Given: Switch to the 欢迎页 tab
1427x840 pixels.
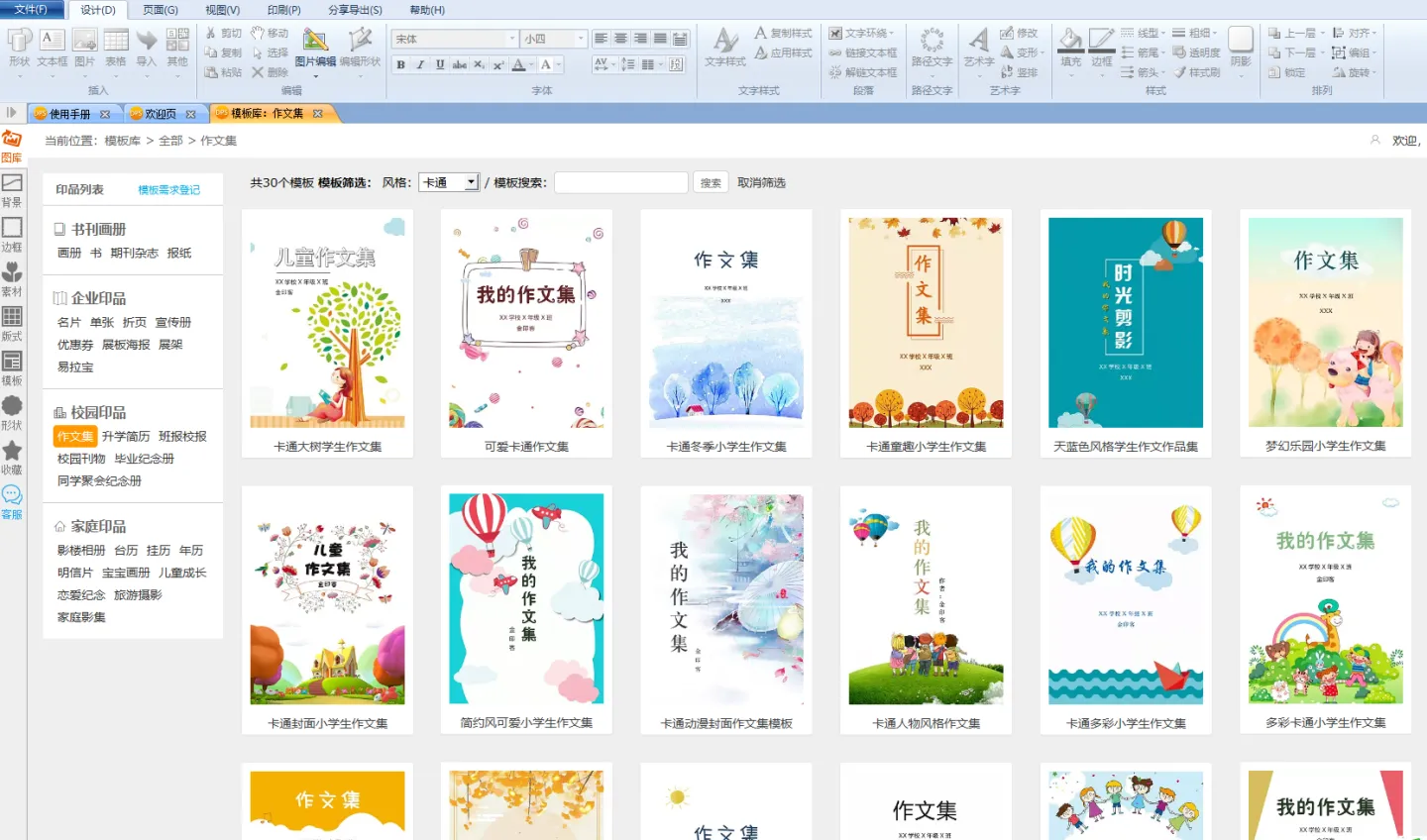Looking at the screenshot, I should pyautogui.click(x=161, y=114).
